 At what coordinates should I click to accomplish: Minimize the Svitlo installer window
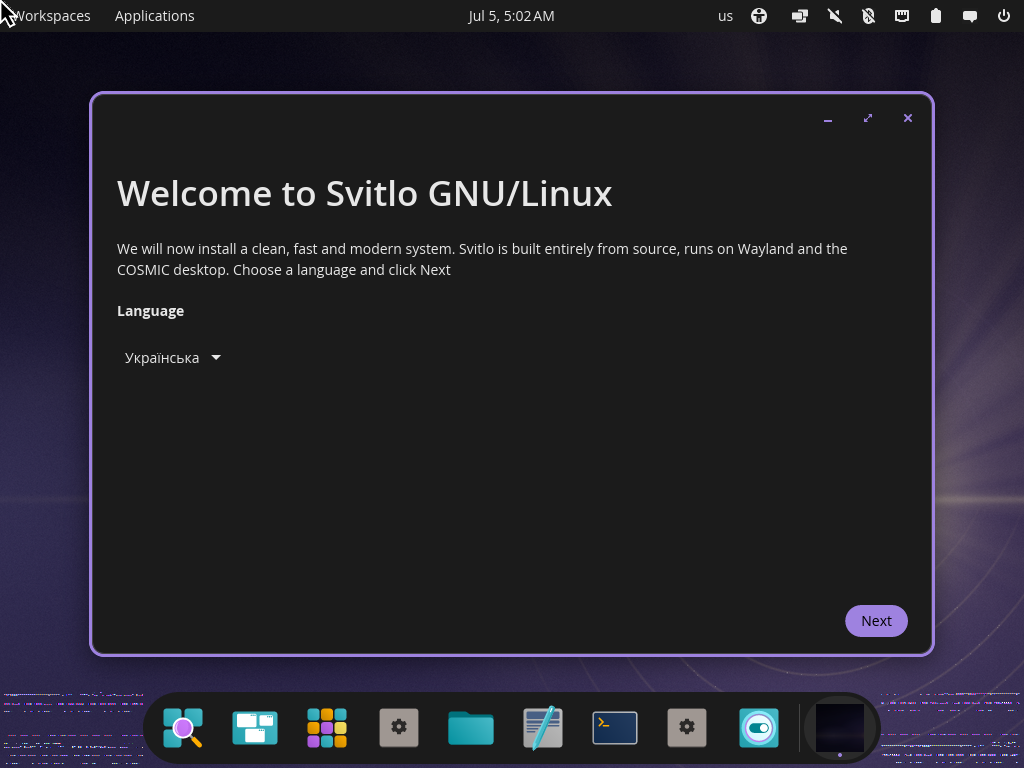tap(828, 118)
